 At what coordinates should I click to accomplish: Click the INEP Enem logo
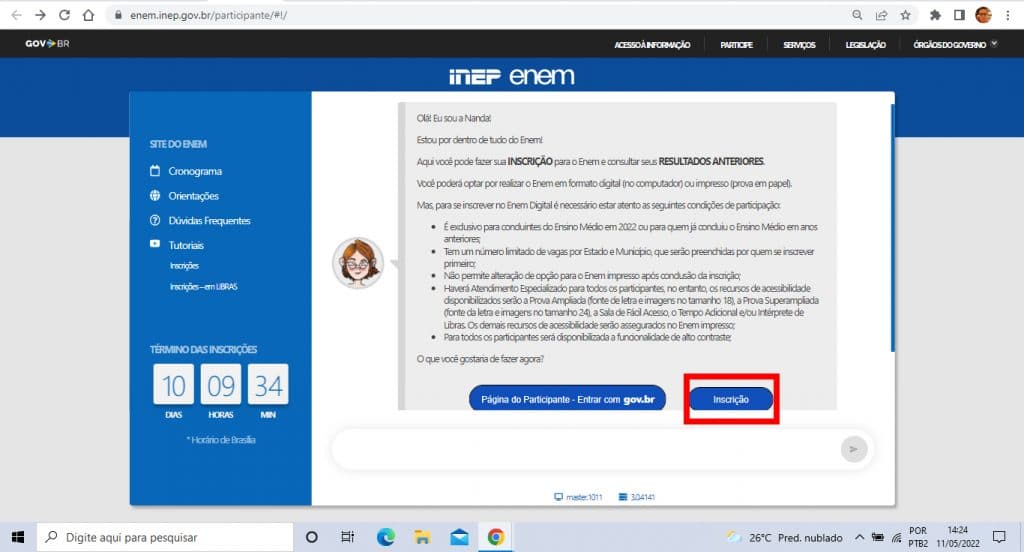pos(511,76)
